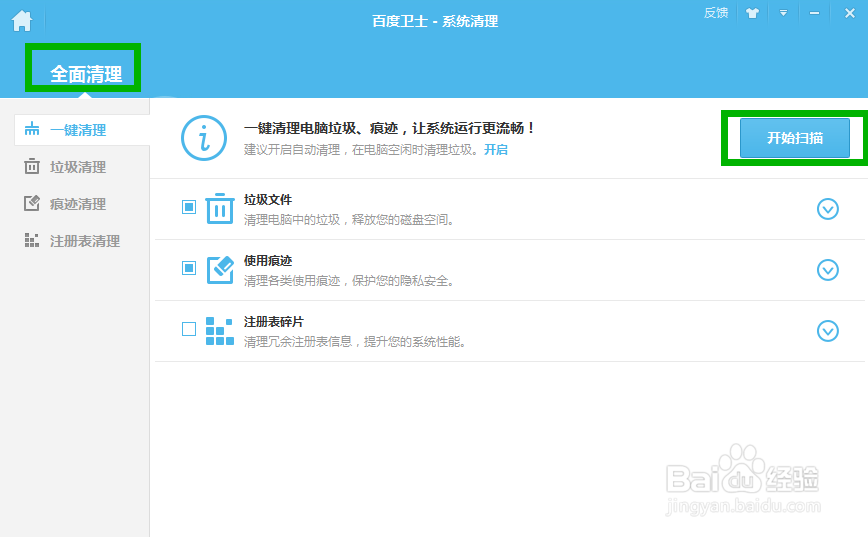Switch to the 全面清理 tab

point(86,74)
